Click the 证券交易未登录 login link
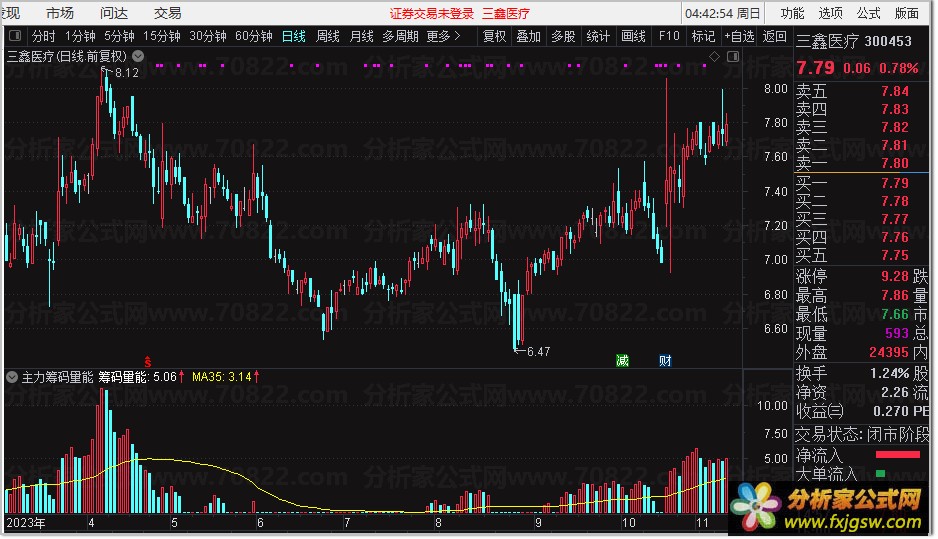The width and height of the screenshot is (938, 539). point(431,13)
